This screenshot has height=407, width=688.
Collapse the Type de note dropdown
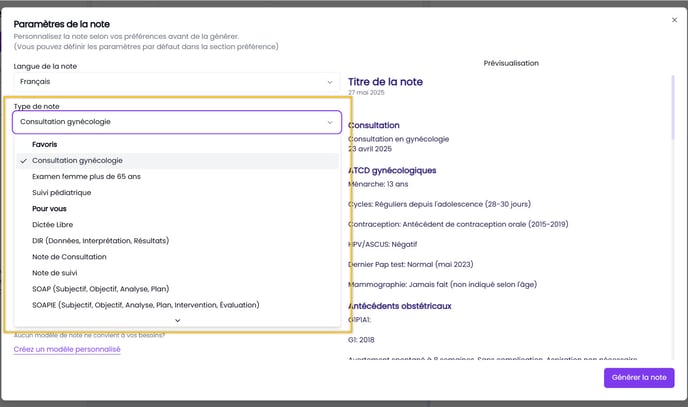[176, 122]
